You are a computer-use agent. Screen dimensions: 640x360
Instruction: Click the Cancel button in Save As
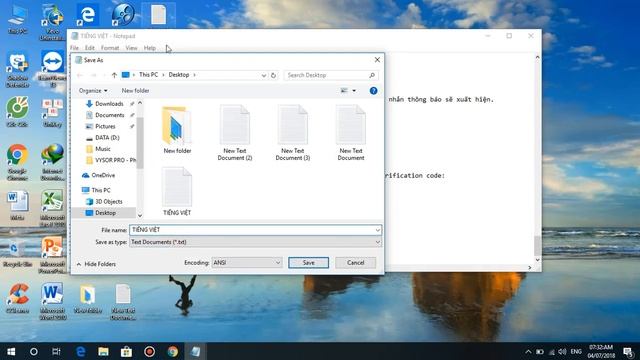pos(355,262)
